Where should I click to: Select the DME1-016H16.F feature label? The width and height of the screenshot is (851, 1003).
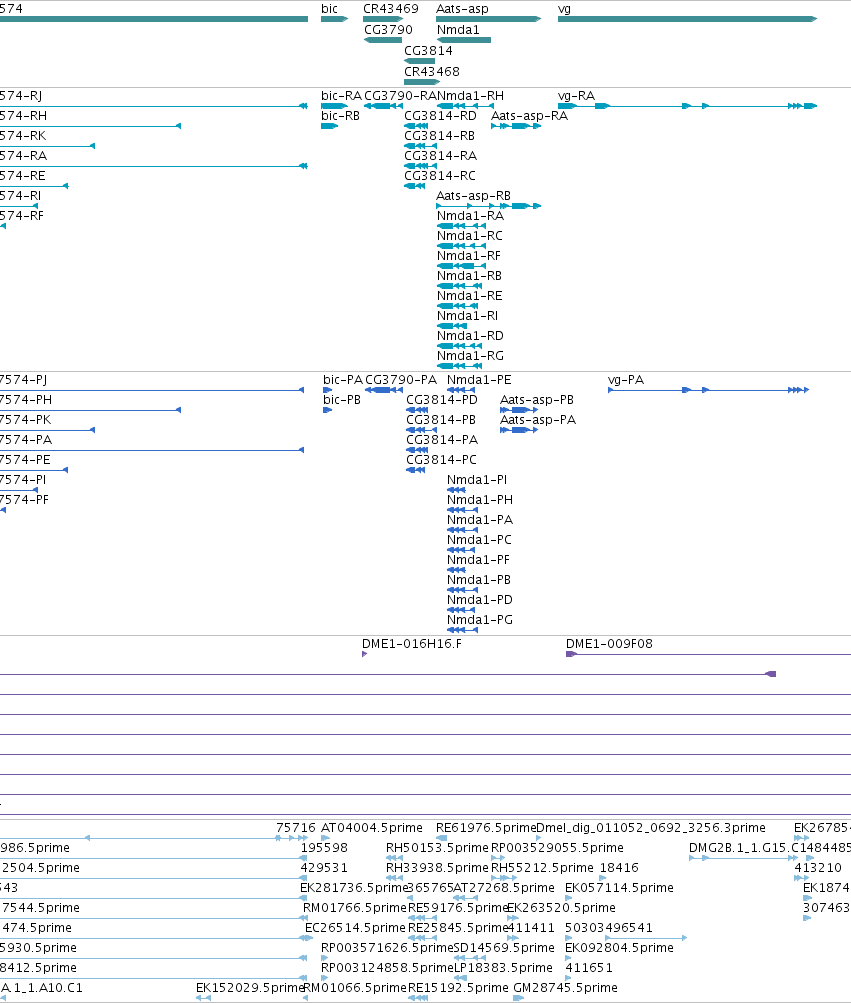[x=412, y=644]
